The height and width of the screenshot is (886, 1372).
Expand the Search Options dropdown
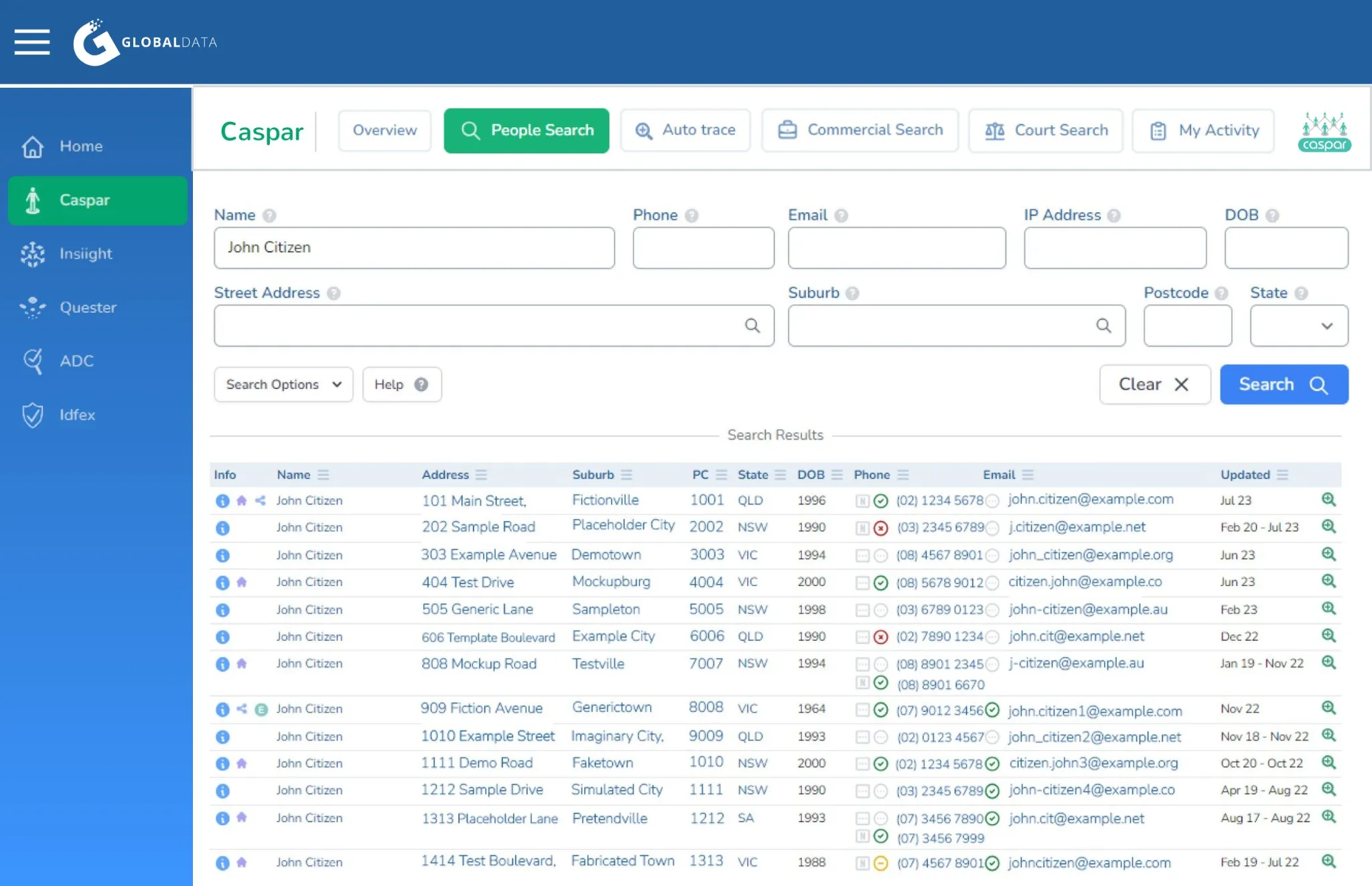click(x=282, y=384)
